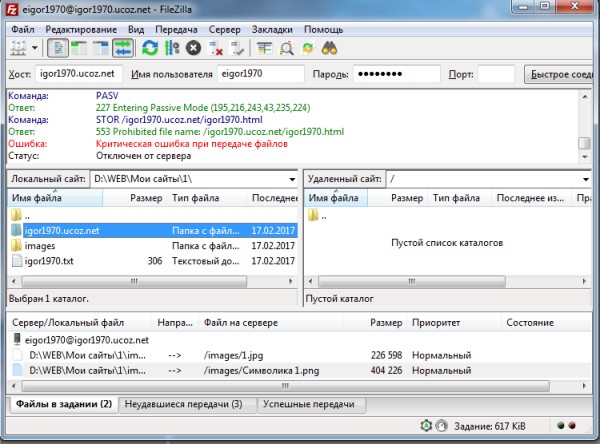
Task: Sort remote files by Тип файла column
Action: pyautogui.click(x=460, y=198)
